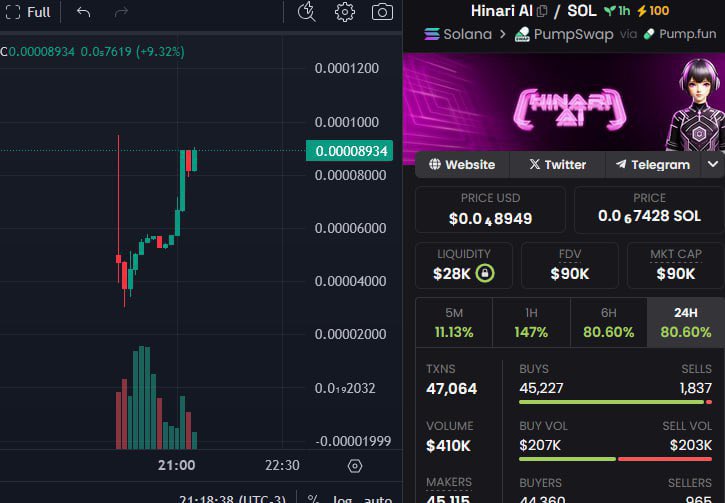Click the VOLUME value $410K

(448, 446)
